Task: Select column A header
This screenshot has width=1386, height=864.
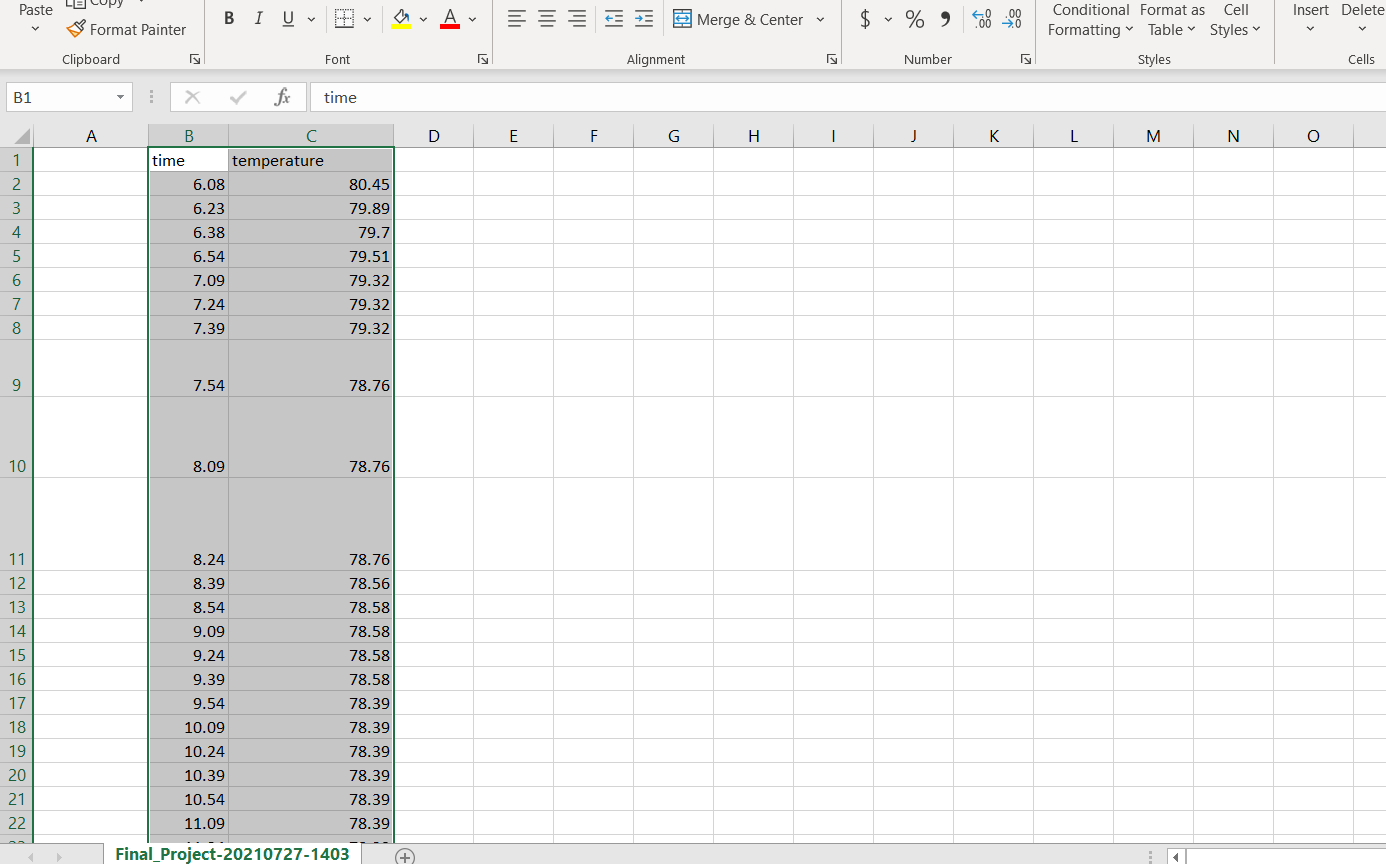Action: coord(91,136)
